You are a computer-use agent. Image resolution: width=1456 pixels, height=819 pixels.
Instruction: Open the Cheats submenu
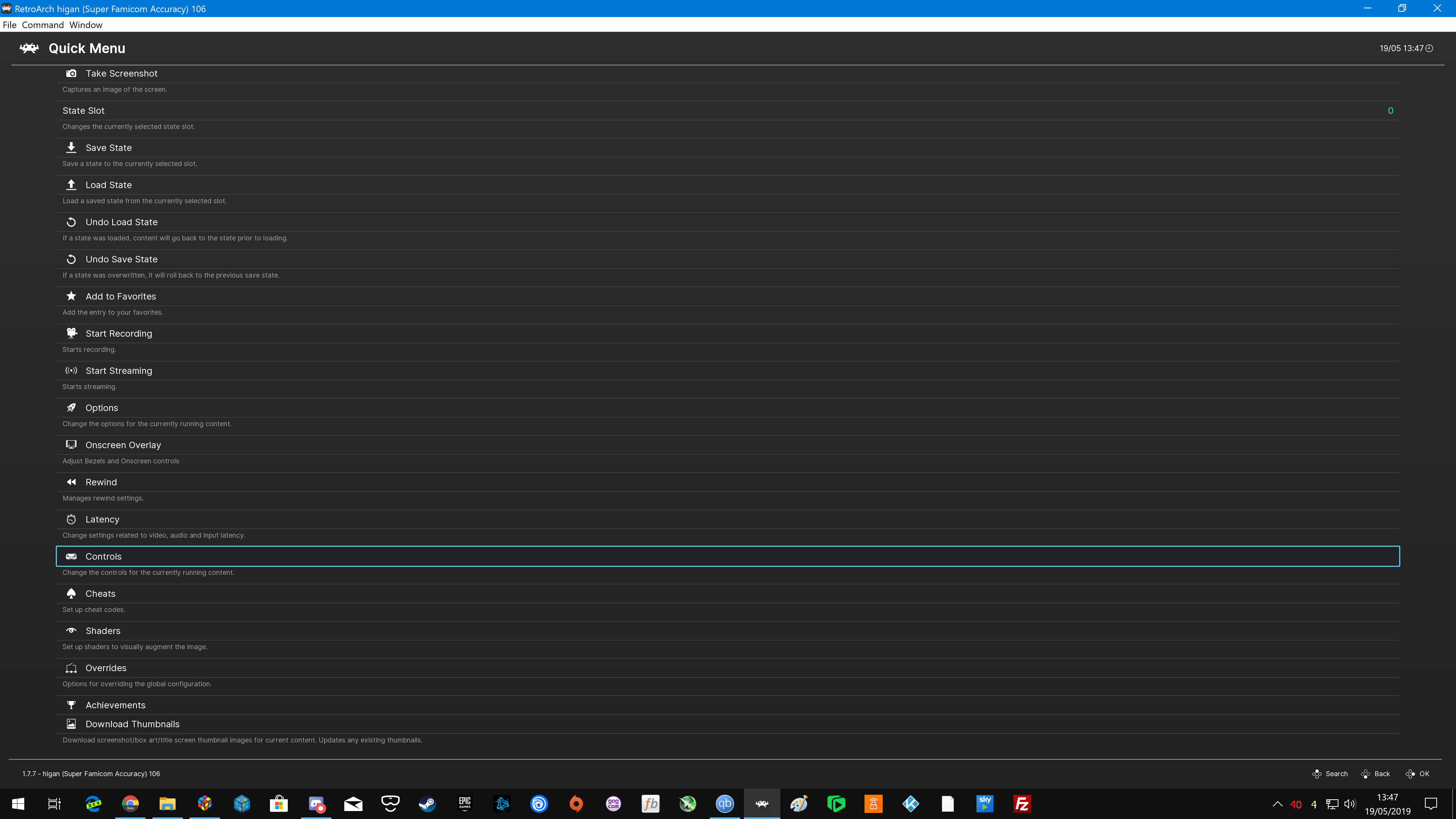pos(728,593)
